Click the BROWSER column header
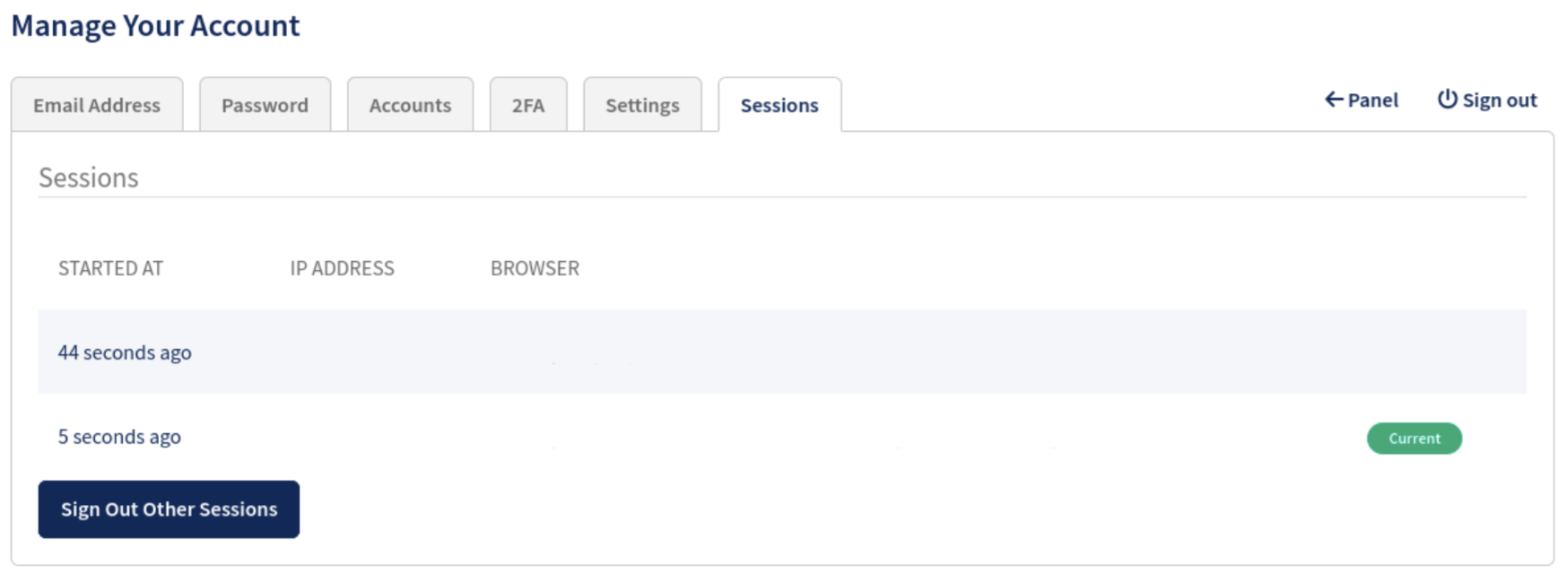1568x574 pixels. point(535,267)
